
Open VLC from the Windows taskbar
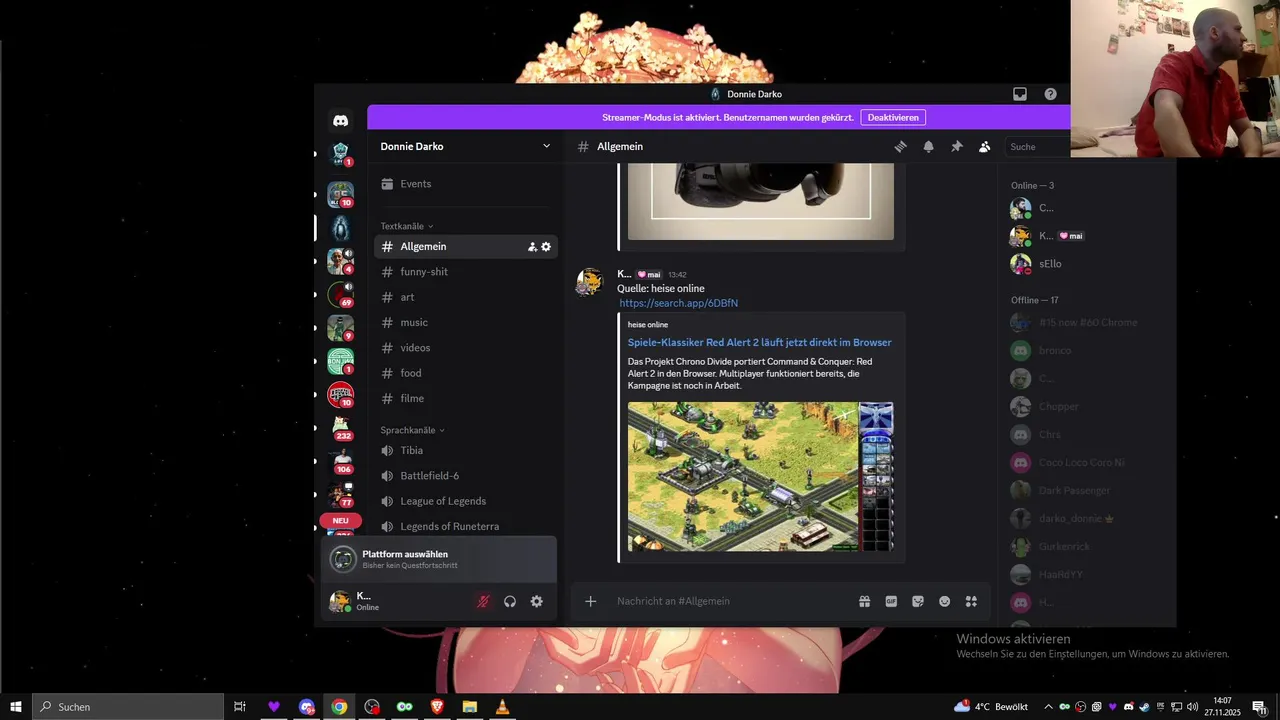point(502,707)
